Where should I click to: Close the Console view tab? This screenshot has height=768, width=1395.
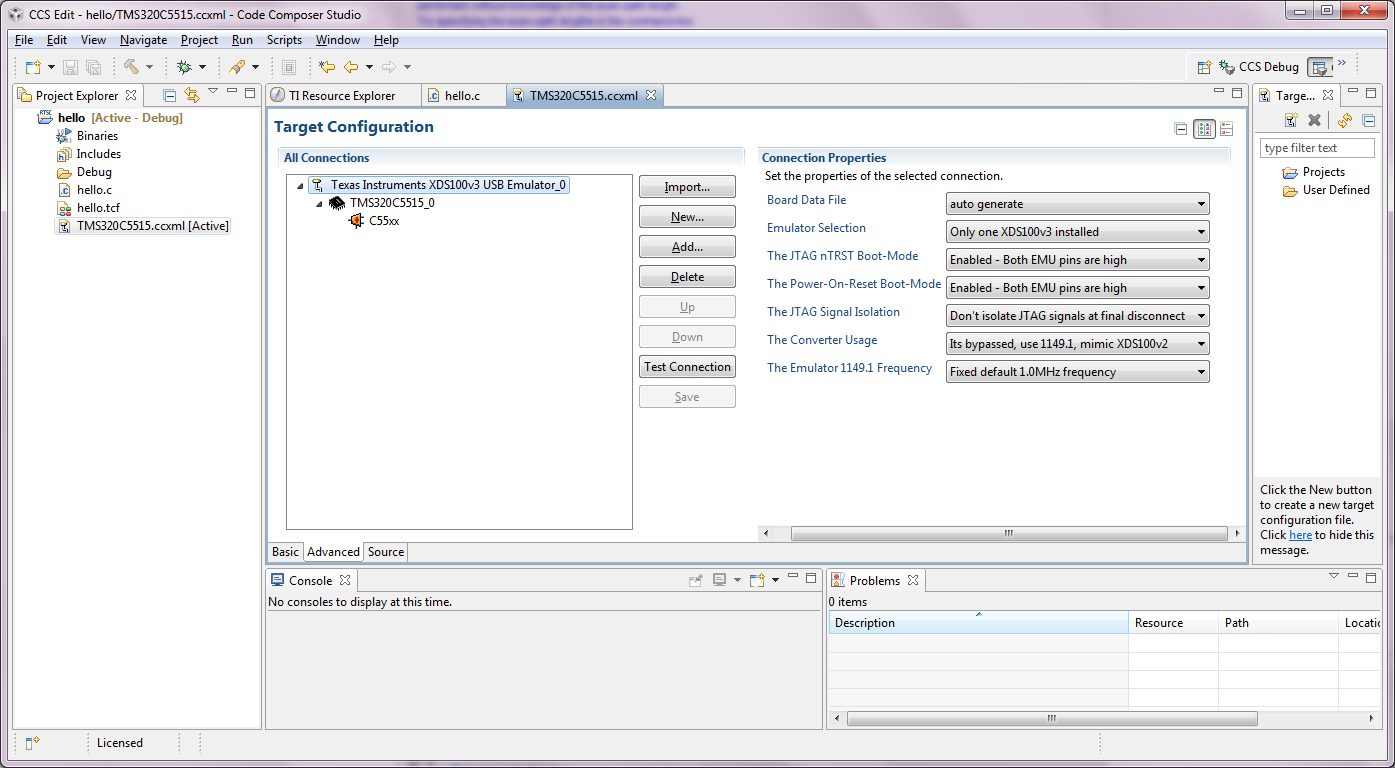coord(344,581)
